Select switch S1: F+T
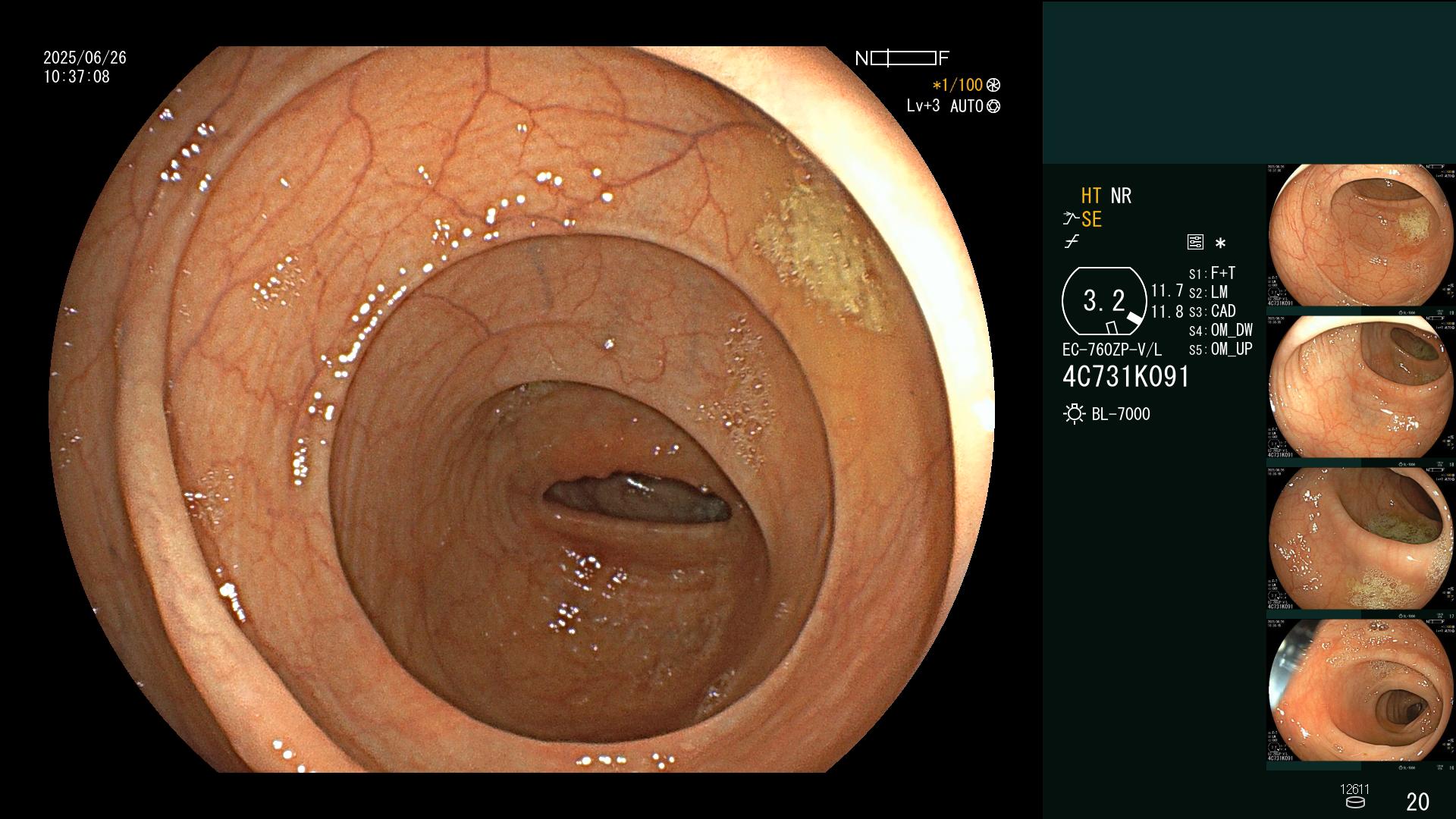Viewport: 1456px width, 819px height. point(1212,273)
